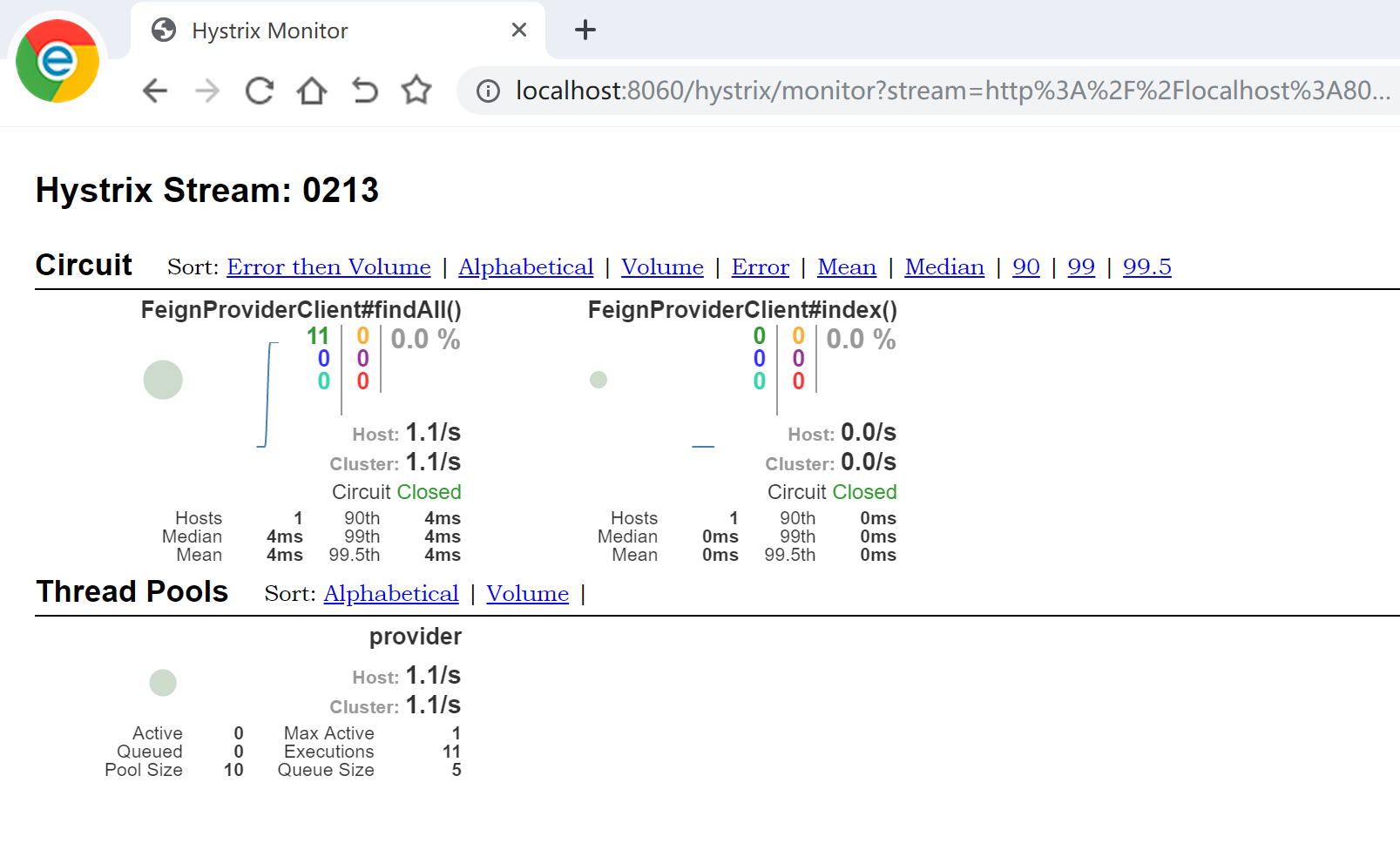Sort thread pools Alphabetical
The width and height of the screenshot is (1400, 850).
pyautogui.click(x=391, y=593)
